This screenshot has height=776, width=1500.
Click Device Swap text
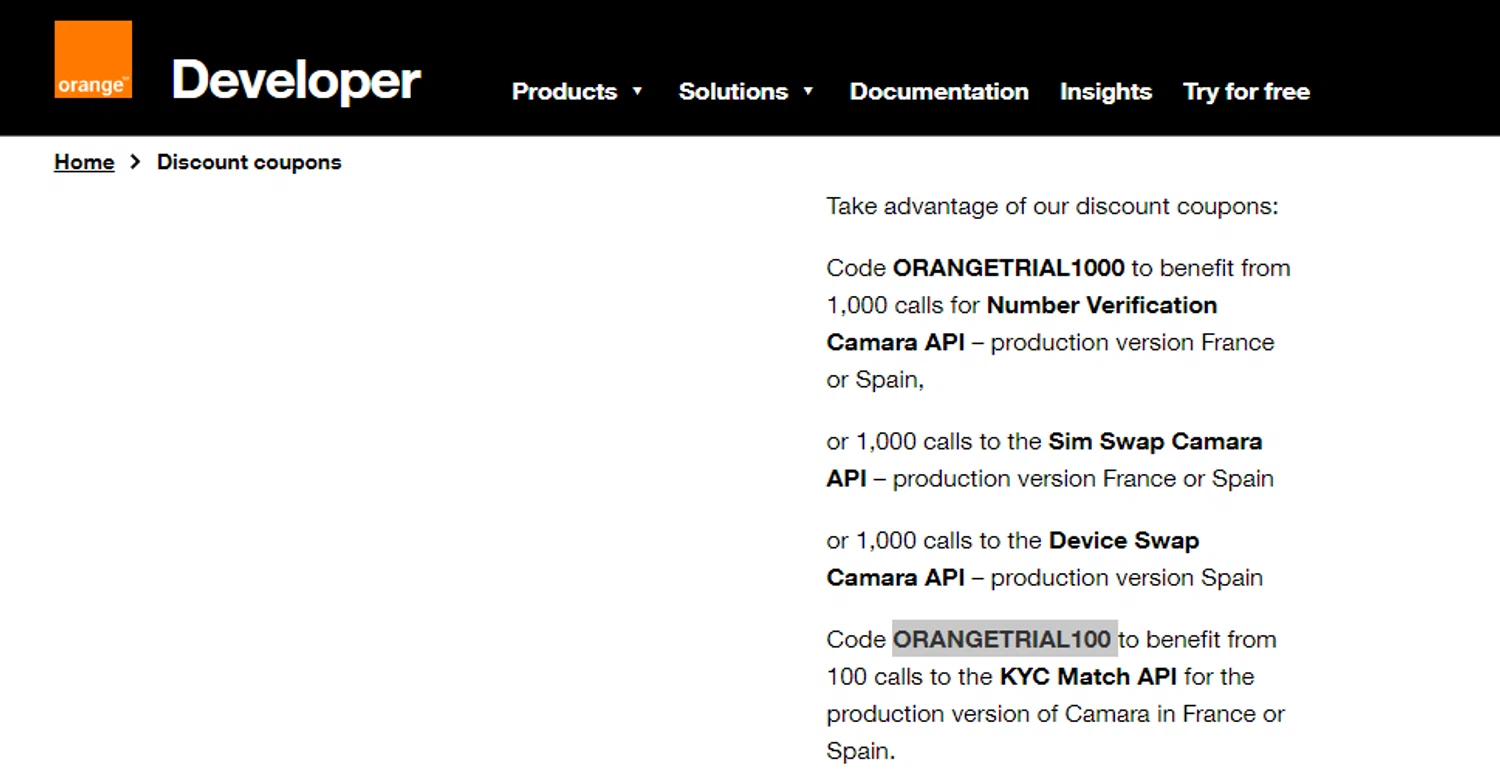click(1125, 541)
